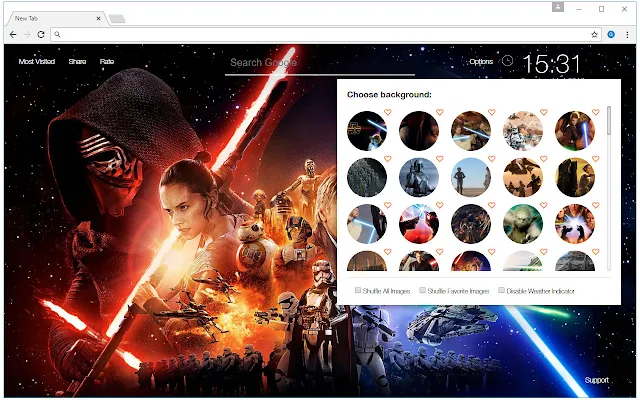Favorite the flying creatures desert background heart
This screenshot has width=640, height=400.
pos(544,158)
